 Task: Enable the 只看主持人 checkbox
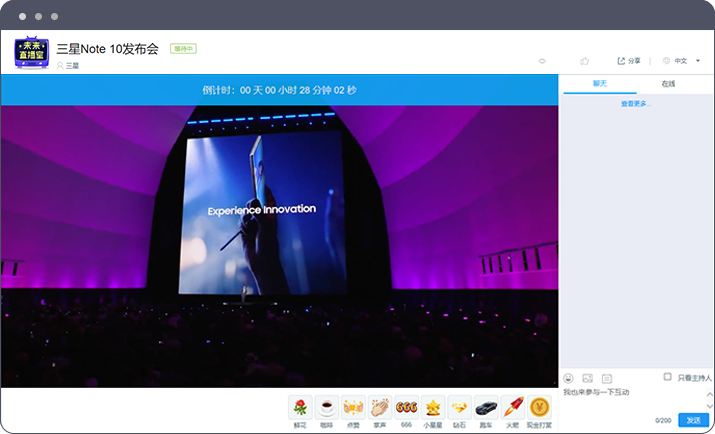point(668,377)
